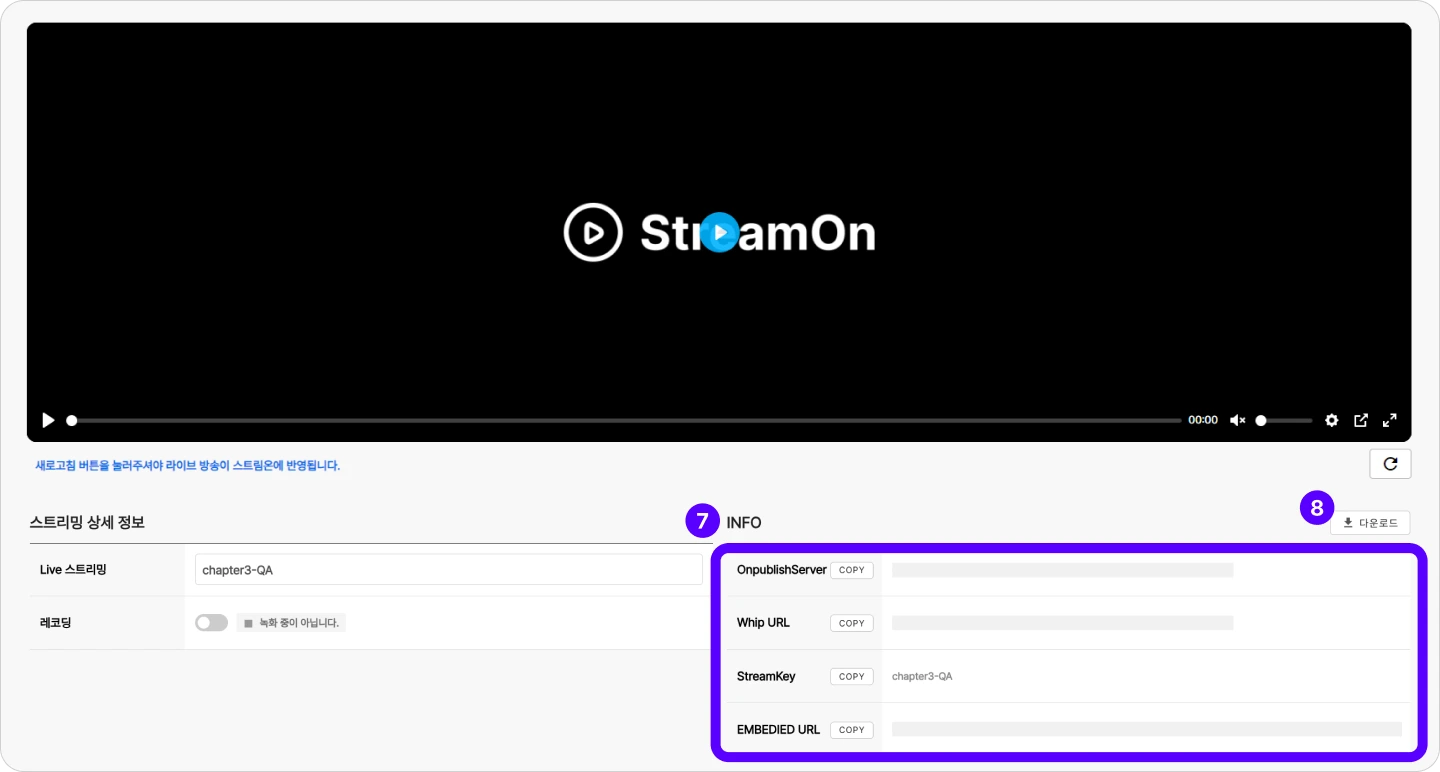This screenshot has width=1440, height=772.
Task: Click the EMBEDIED URL label
Action: [x=778, y=730]
